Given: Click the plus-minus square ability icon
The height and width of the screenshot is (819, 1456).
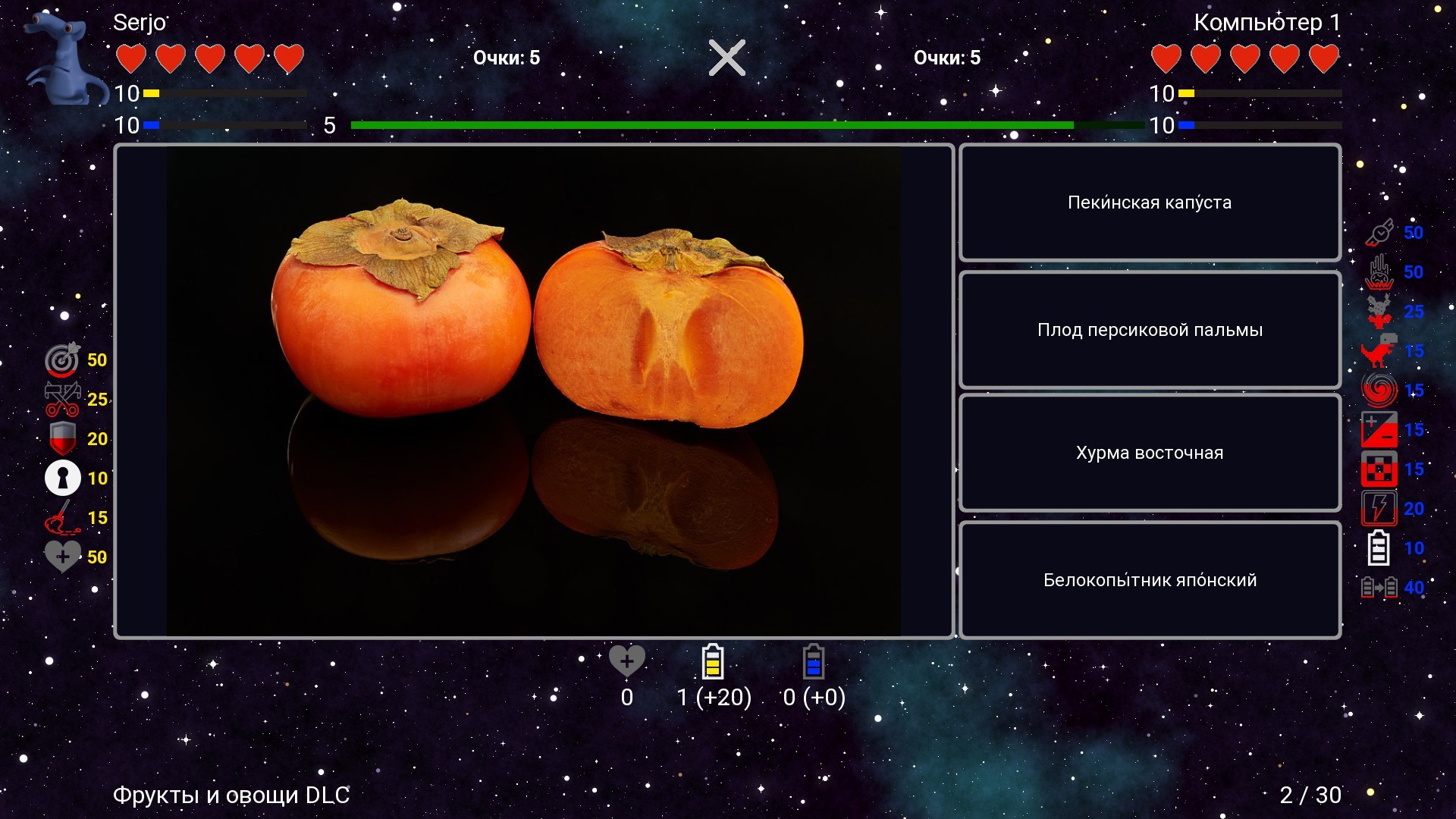Looking at the screenshot, I should pos(1379,430).
